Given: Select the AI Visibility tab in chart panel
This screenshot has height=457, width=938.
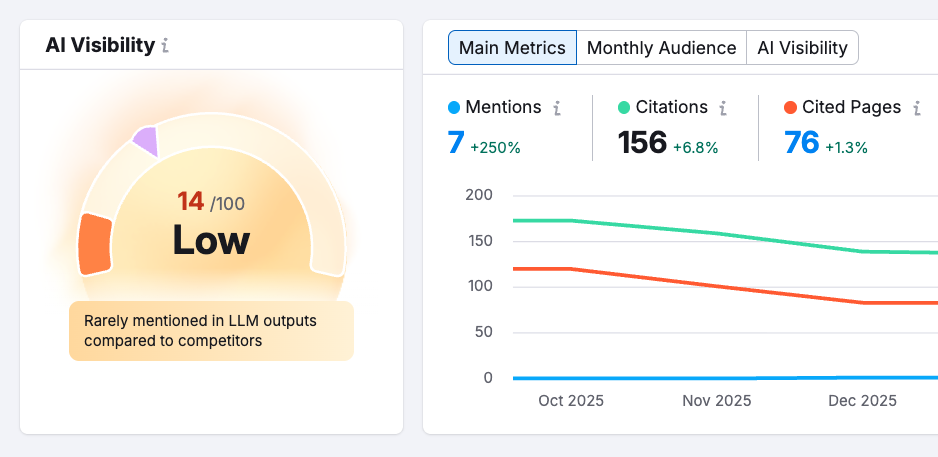Looking at the screenshot, I should coord(802,48).
